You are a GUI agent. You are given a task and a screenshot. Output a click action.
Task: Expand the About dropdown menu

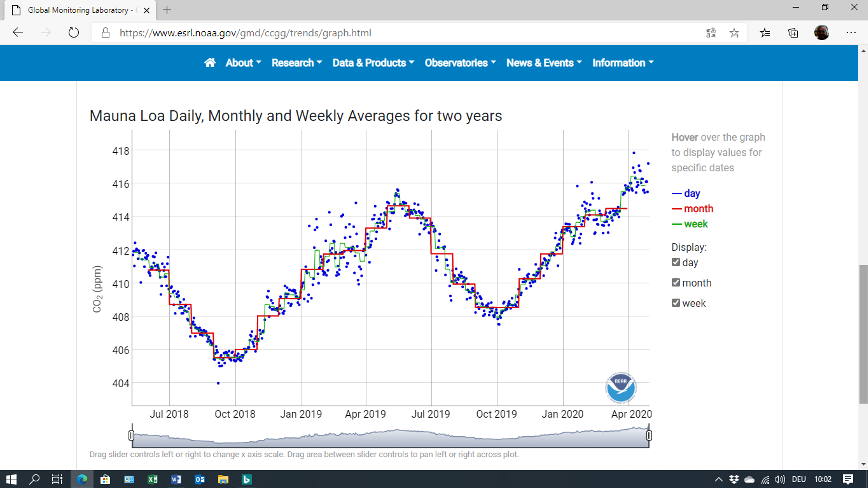point(242,63)
